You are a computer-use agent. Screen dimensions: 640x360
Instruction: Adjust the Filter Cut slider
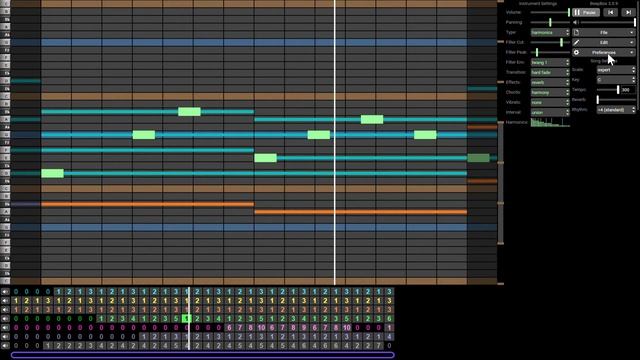pyautogui.click(x=550, y=42)
